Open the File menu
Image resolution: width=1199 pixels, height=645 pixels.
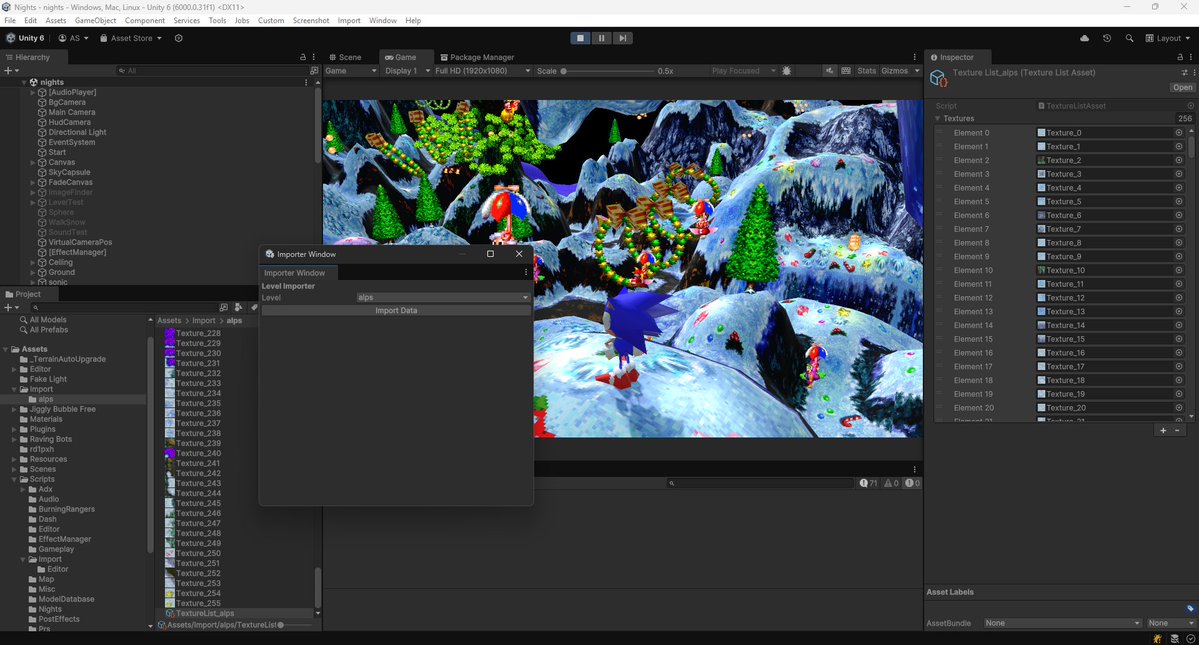coord(10,21)
